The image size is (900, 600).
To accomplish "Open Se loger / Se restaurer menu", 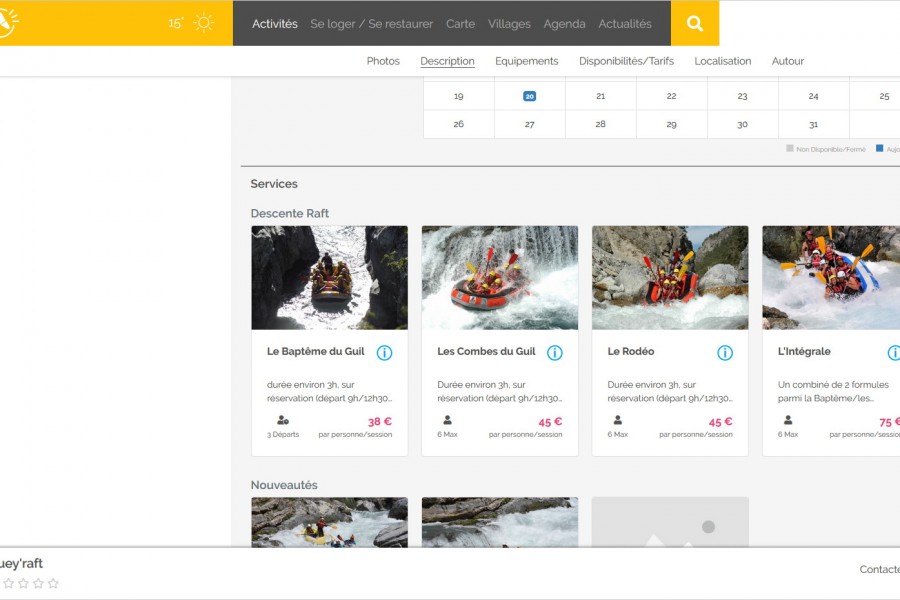I will [371, 24].
